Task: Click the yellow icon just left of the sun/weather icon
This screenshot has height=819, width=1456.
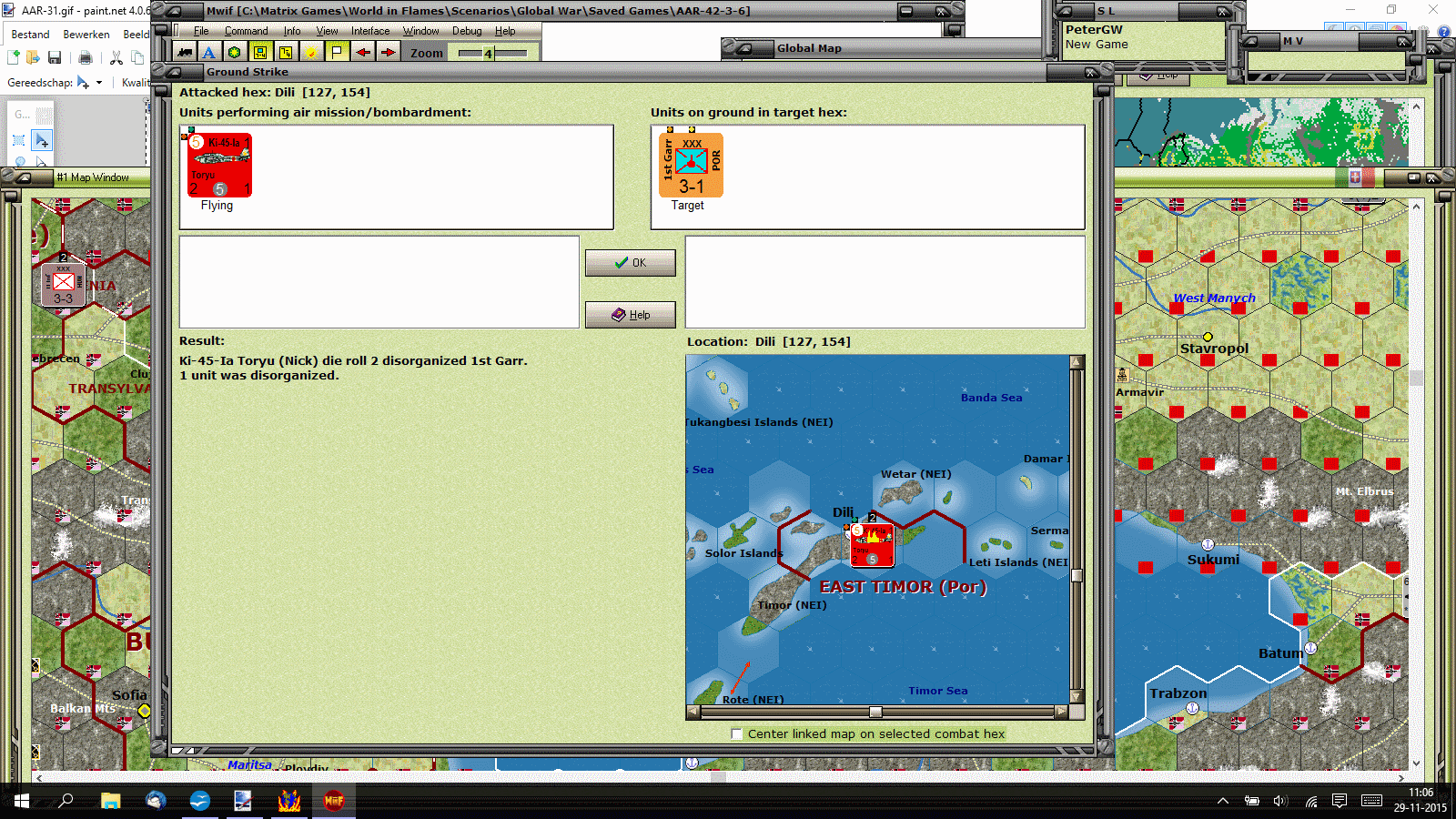Action: click(x=286, y=52)
